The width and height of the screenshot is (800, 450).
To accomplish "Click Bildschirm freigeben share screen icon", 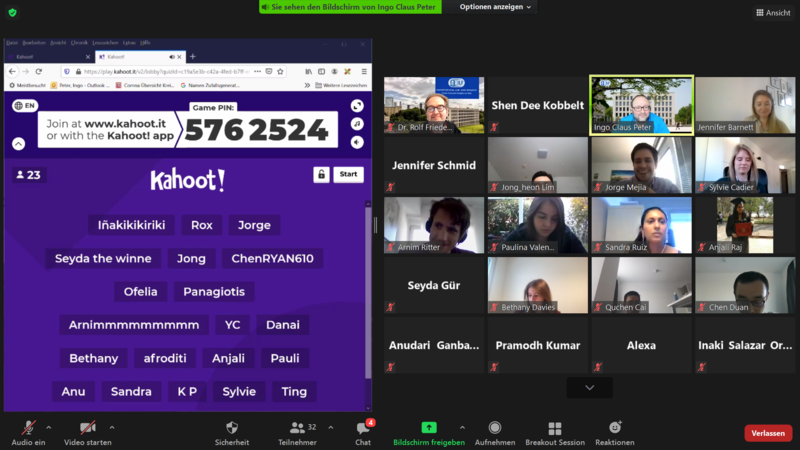I will pos(429,428).
